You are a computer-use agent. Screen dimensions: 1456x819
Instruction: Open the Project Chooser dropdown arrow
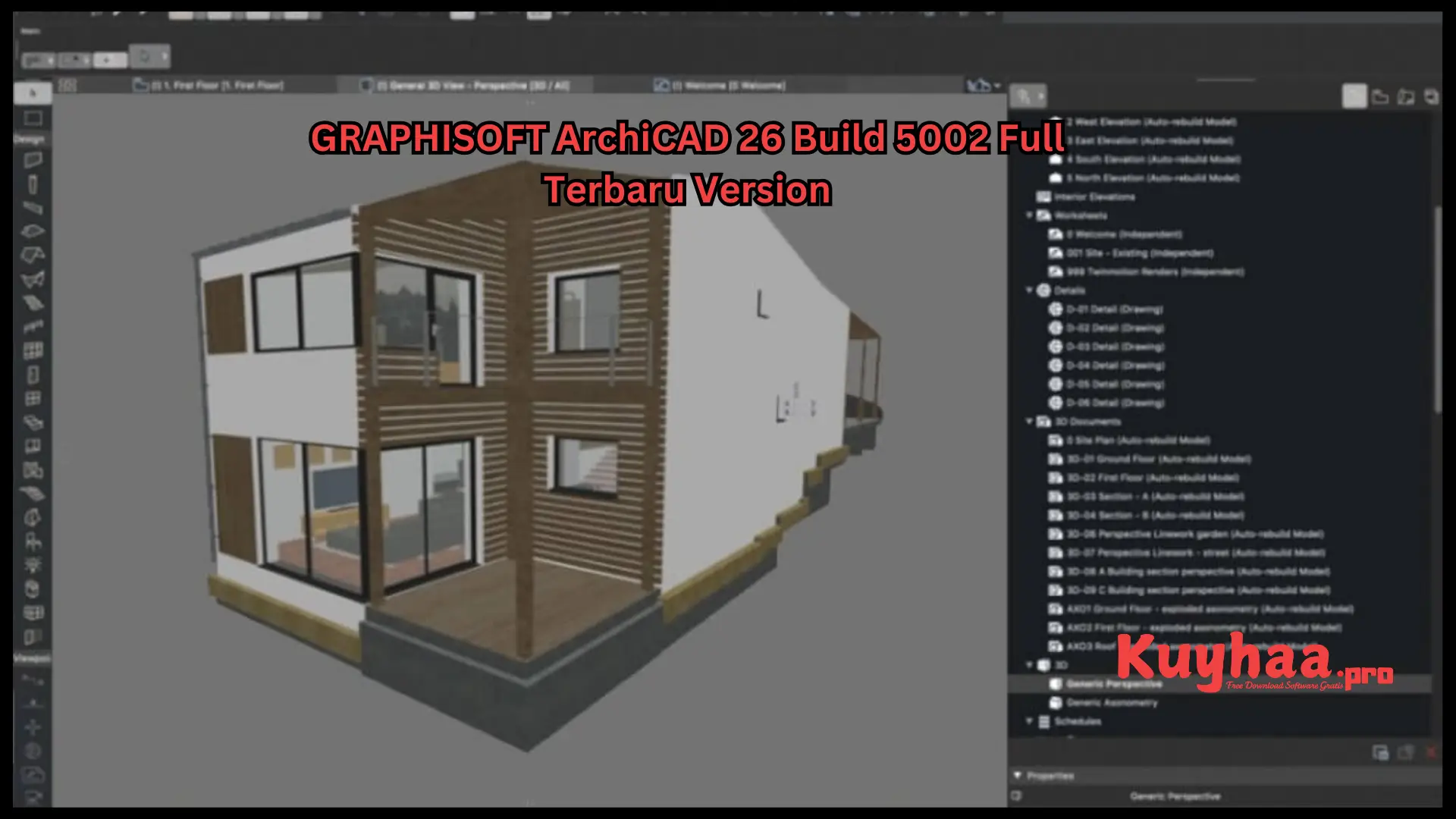tap(1040, 96)
